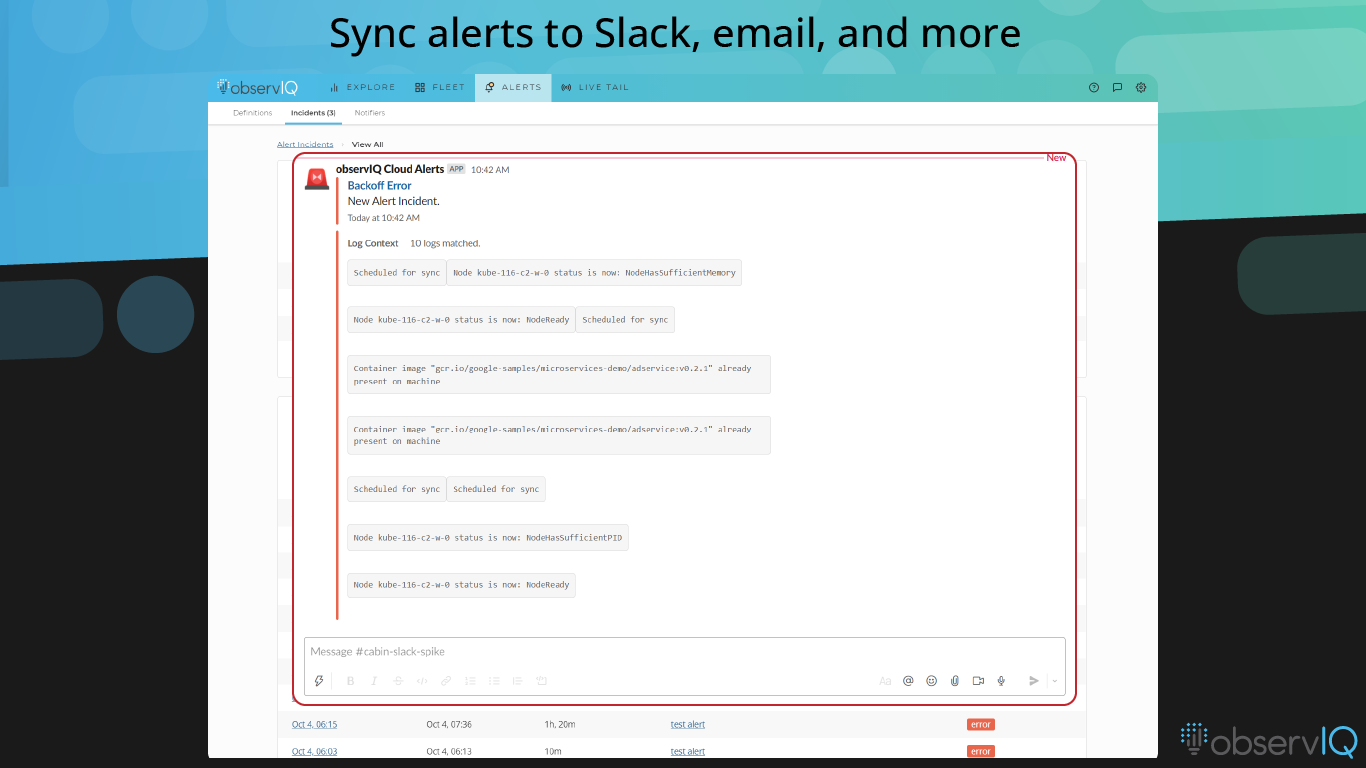Image resolution: width=1366 pixels, height=768 pixels.
Task: Click the '10 logs matched.' text
Action: coord(445,243)
